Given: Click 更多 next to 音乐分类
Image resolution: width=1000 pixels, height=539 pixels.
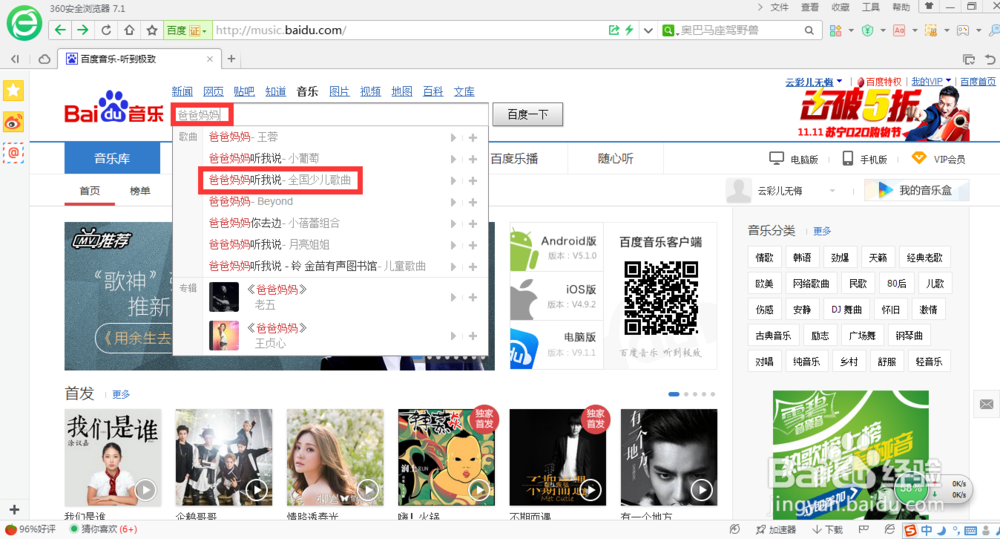Looking at the screenshot, I should 822,231.
